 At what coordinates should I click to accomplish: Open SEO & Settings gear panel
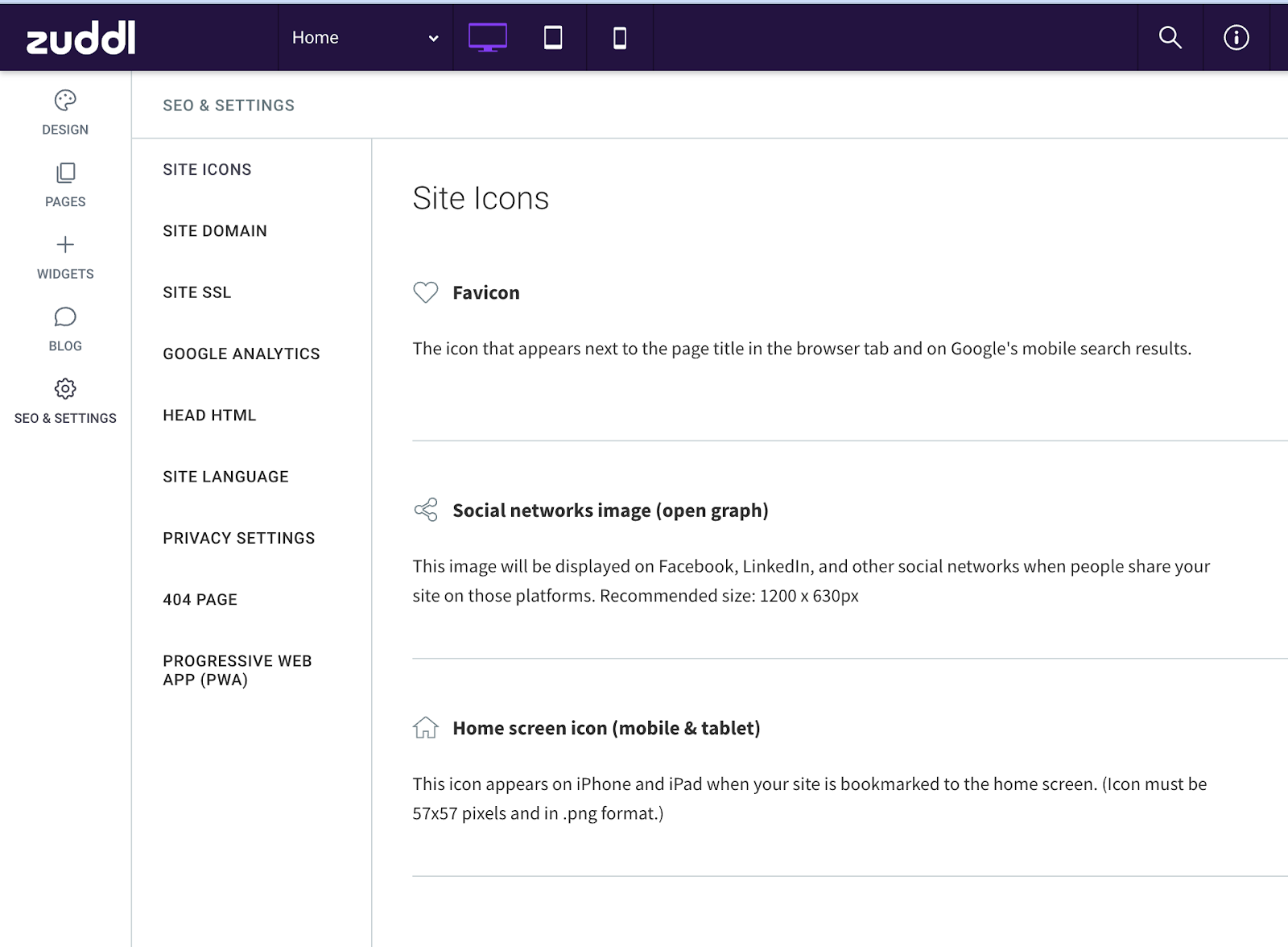pos(65,401)
